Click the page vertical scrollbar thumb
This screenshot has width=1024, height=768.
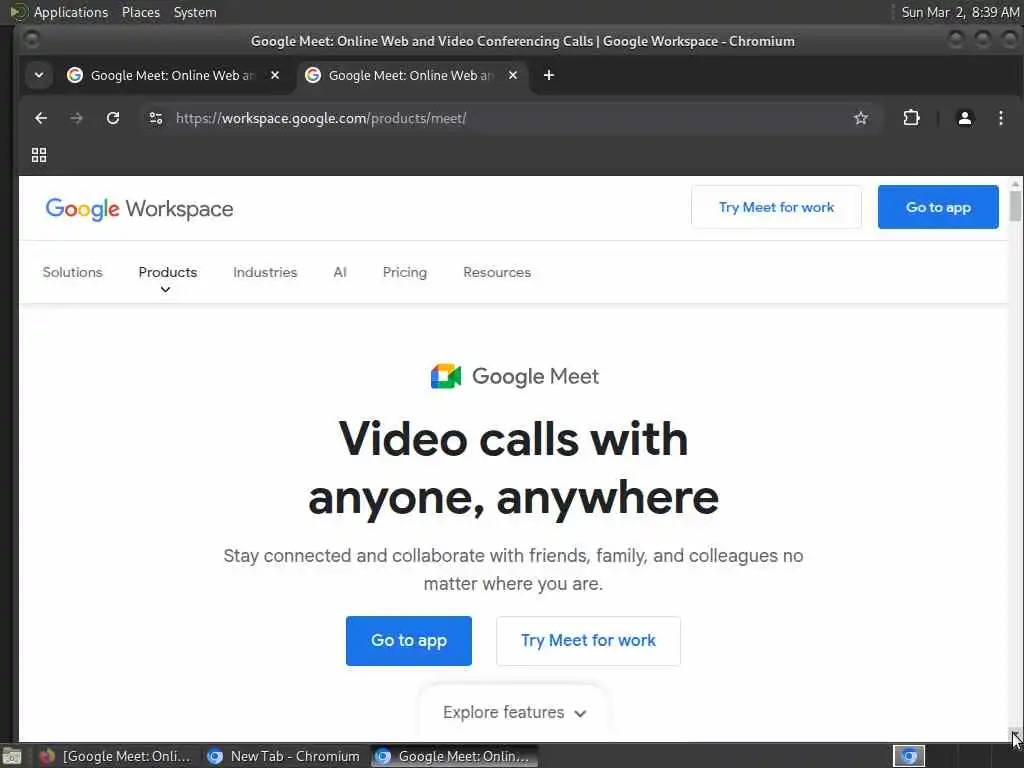pos(1014,206)
